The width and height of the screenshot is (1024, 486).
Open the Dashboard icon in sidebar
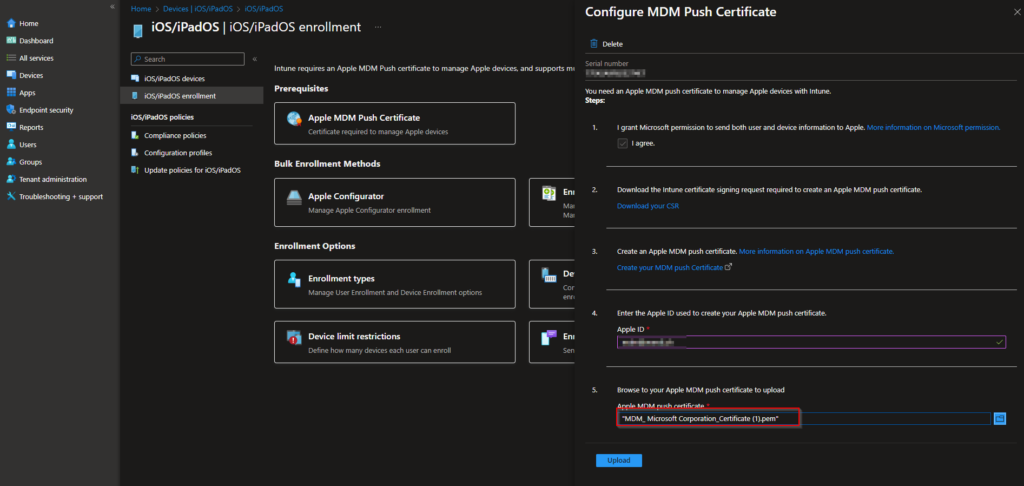pyautogui.click(x=11, y=40)
